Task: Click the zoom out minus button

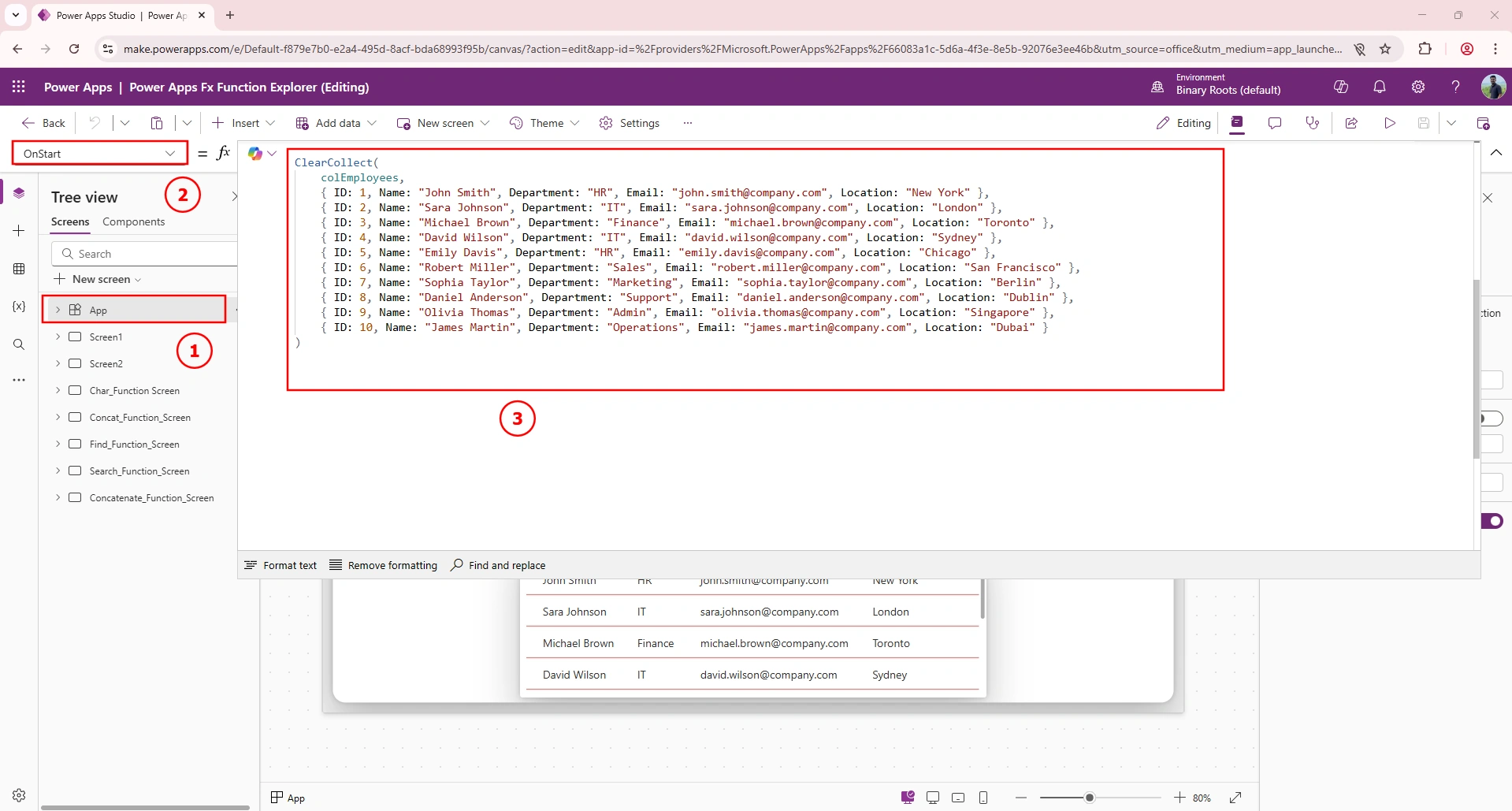Action: pos(1021,798)
